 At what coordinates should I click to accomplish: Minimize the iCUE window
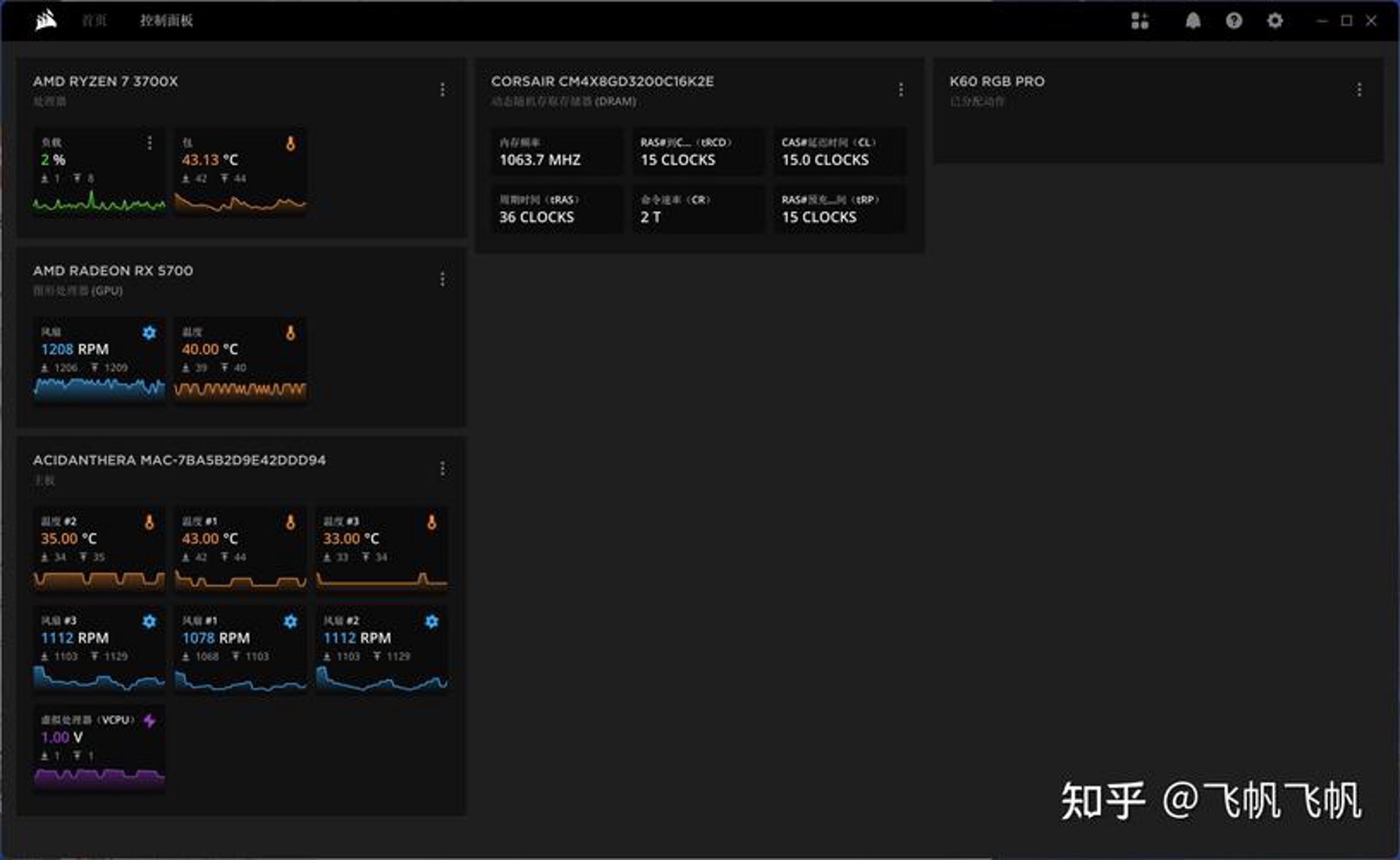(1322, 20)
